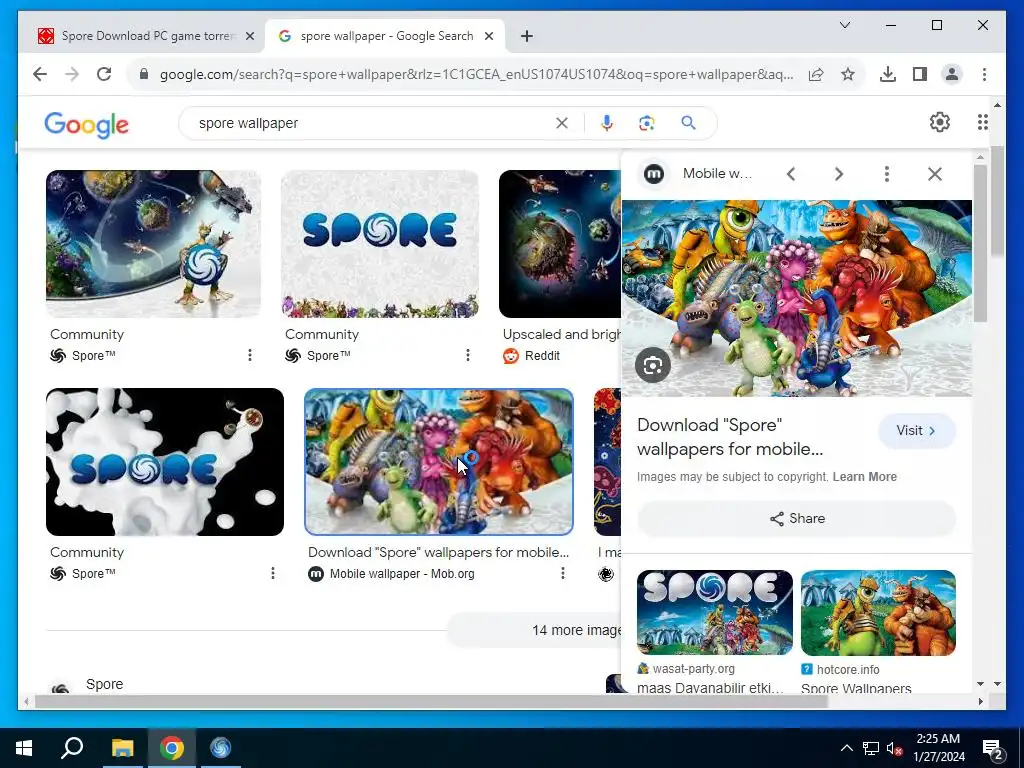Click the spore wallpaper search field
The image size is (1024, 768).
372,123
